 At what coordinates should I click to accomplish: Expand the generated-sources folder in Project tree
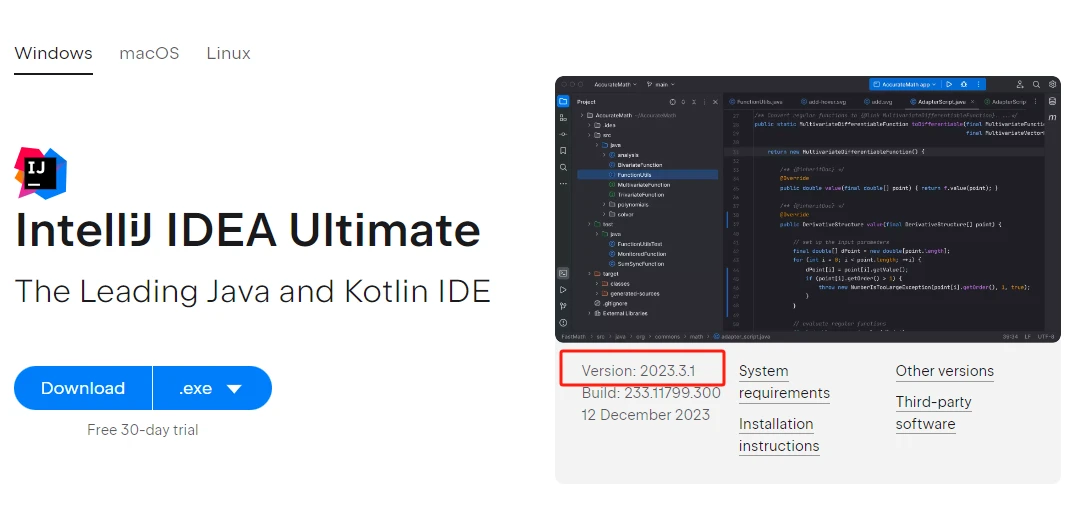tap(596, 294)
